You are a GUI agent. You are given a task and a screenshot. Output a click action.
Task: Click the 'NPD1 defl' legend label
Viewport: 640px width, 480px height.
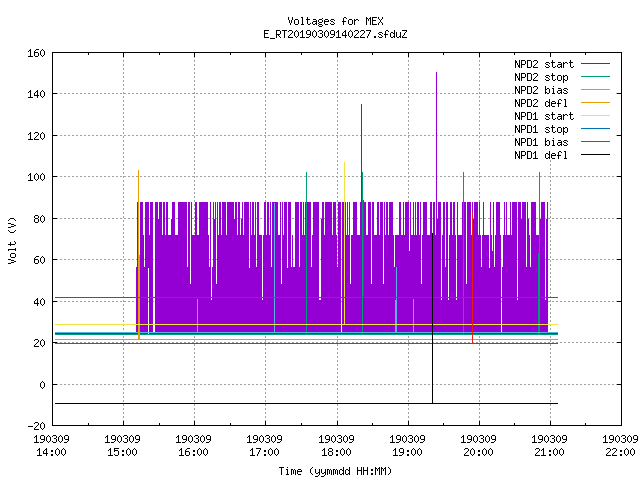click(x=541, y=156)
